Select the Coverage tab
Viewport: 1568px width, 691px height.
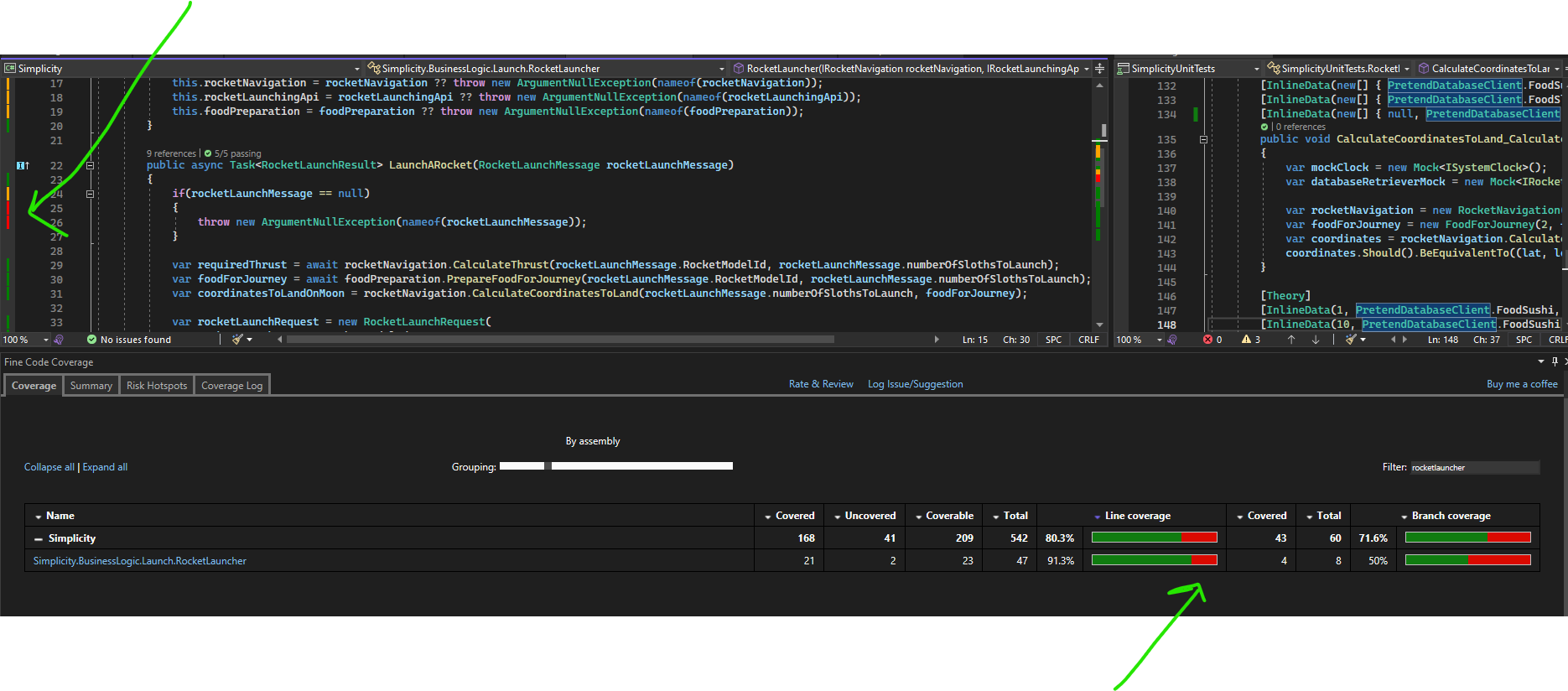tap(34, 386)
